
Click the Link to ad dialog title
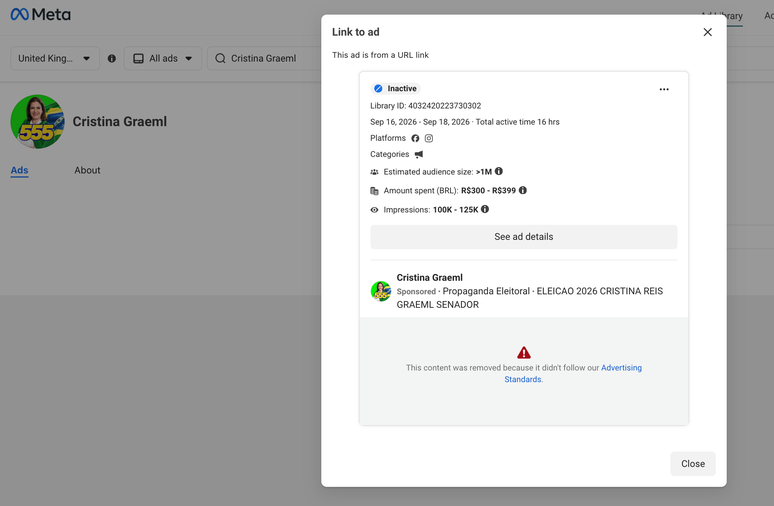pyautogui.click(x=355, y=32)
